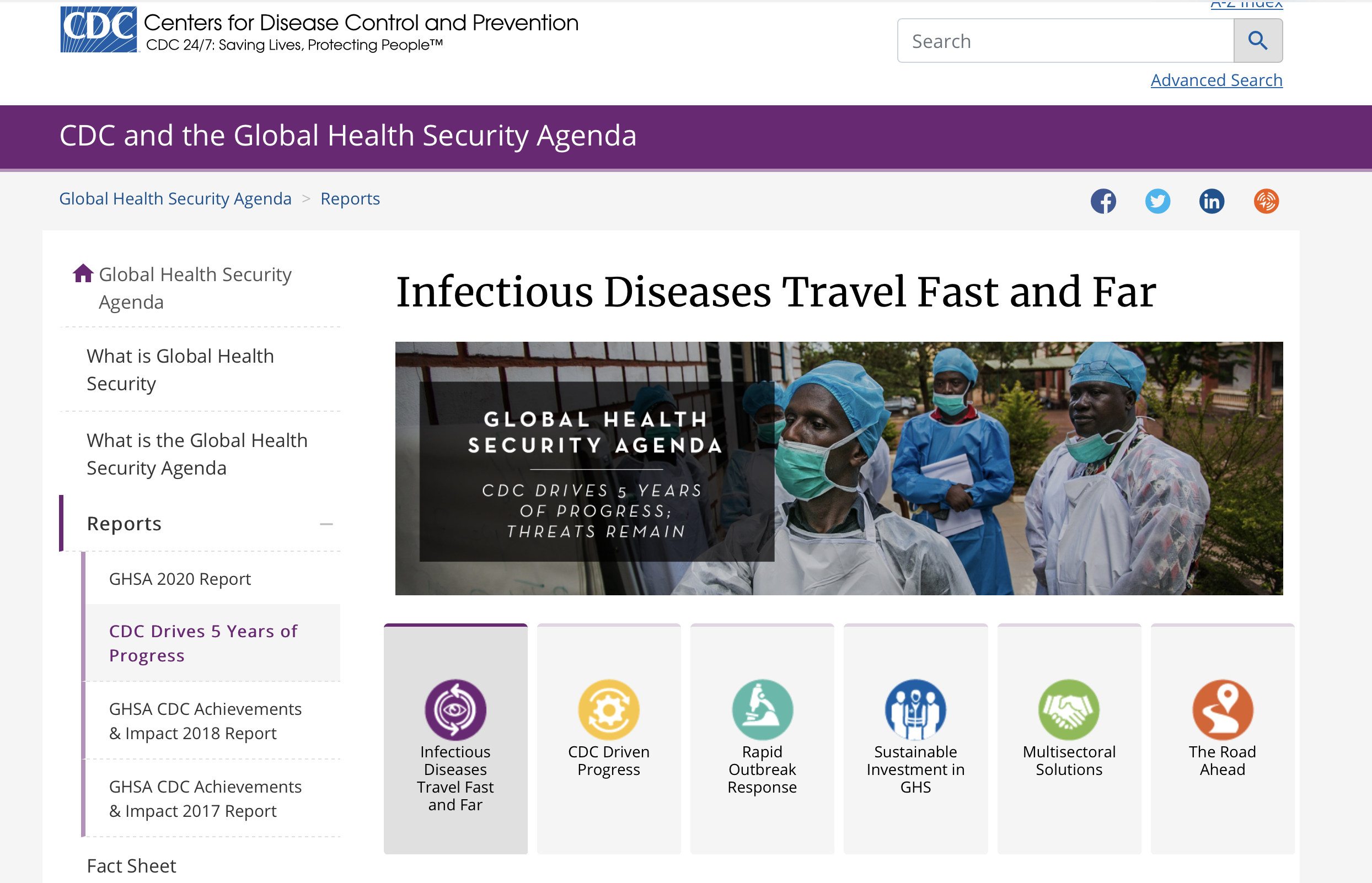Share page on LinkedIn

click(1212, 201)
